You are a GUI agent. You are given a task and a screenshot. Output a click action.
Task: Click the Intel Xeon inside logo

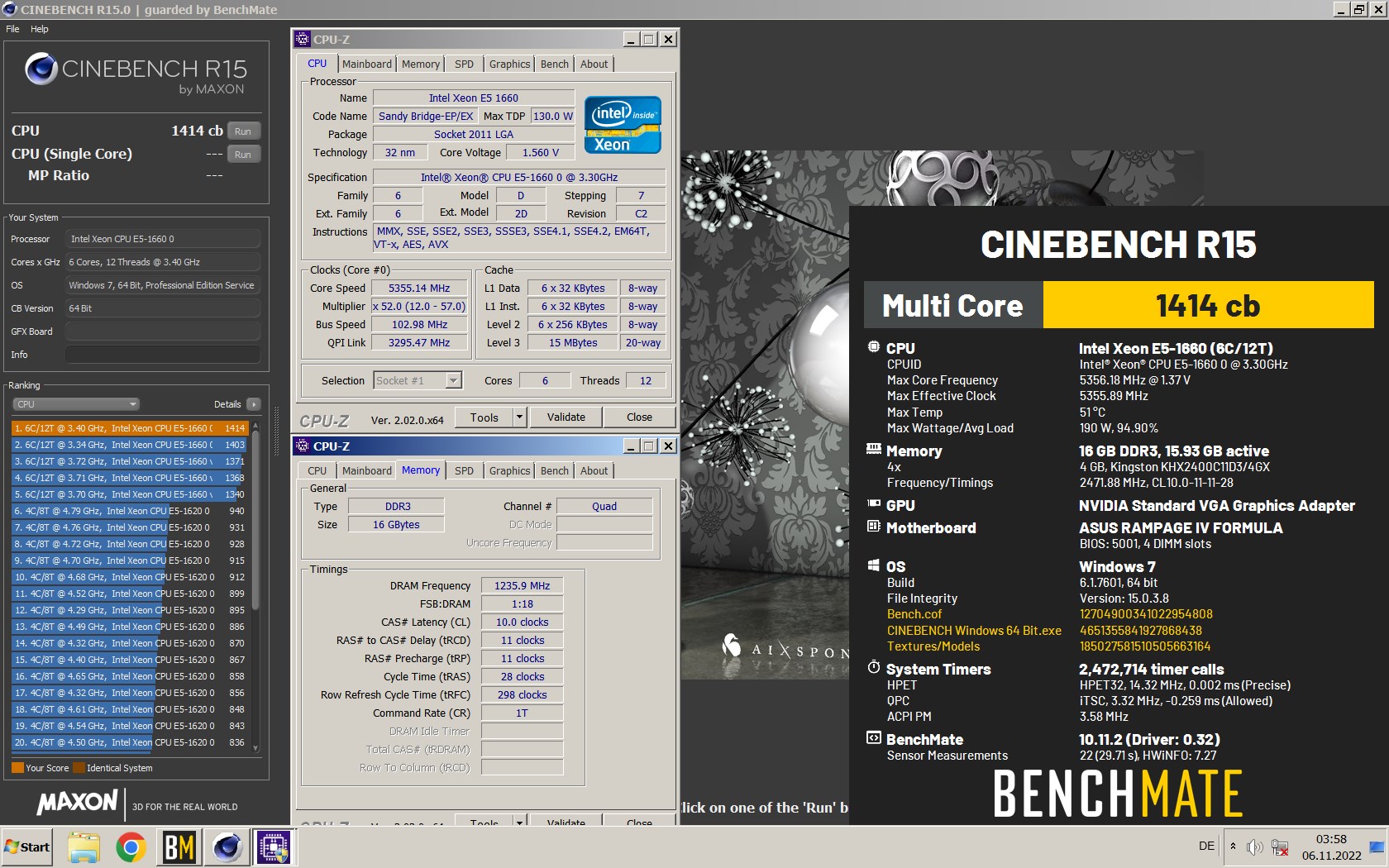pyautogui.click(x=623, y=125)
